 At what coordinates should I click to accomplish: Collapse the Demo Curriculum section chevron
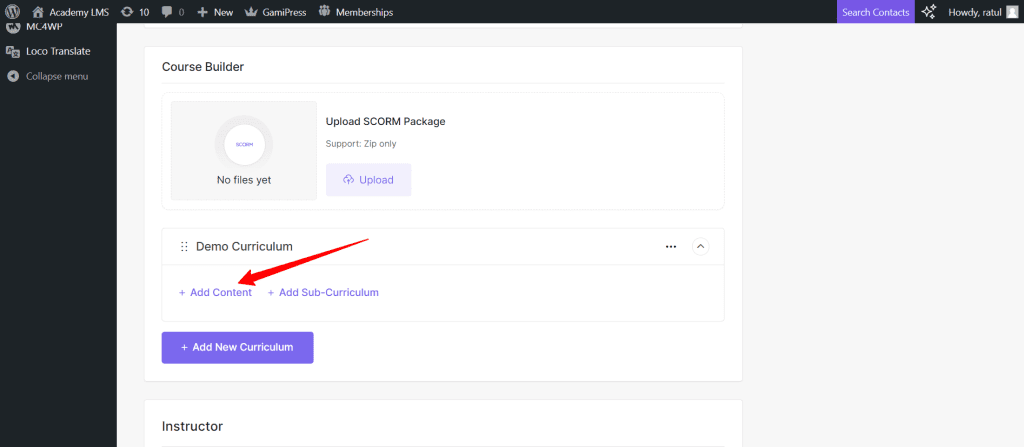[x=700, y=246]
